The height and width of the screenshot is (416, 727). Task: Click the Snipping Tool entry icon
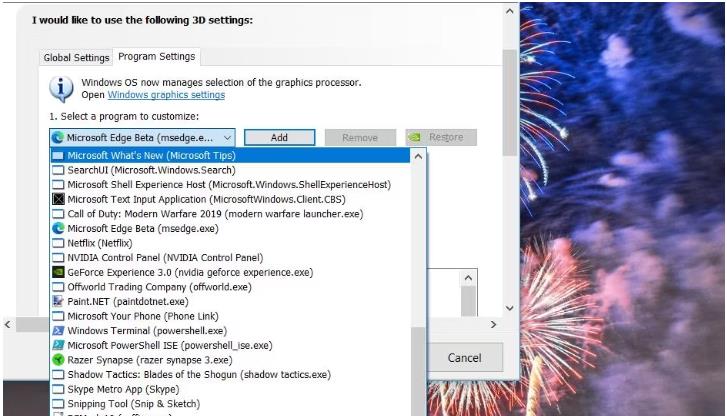point(58,404)
